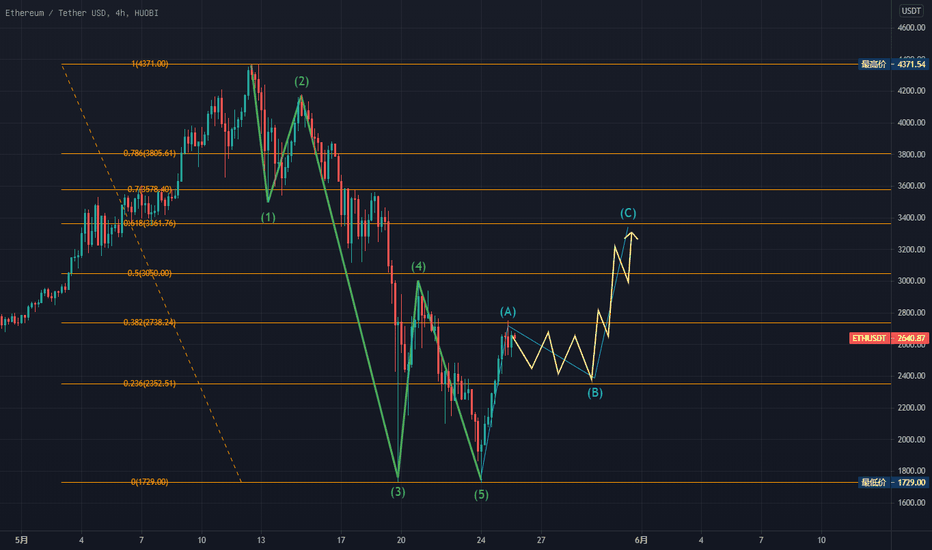Viewport: 932px width, 550px height.
Task: Select the 0.5(3050.00) Fibonacci level label
Action: [x=149, y=274]
